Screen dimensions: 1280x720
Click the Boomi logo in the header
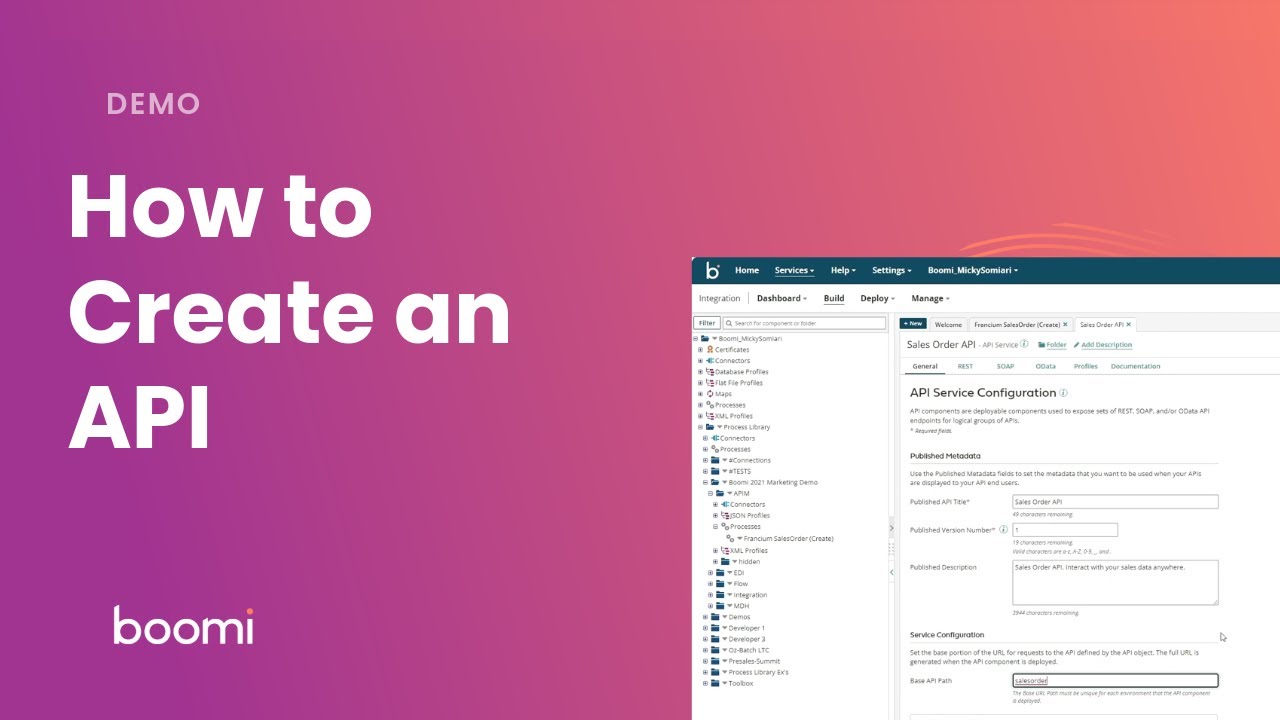pyautogui.click(x=712, y=270)
